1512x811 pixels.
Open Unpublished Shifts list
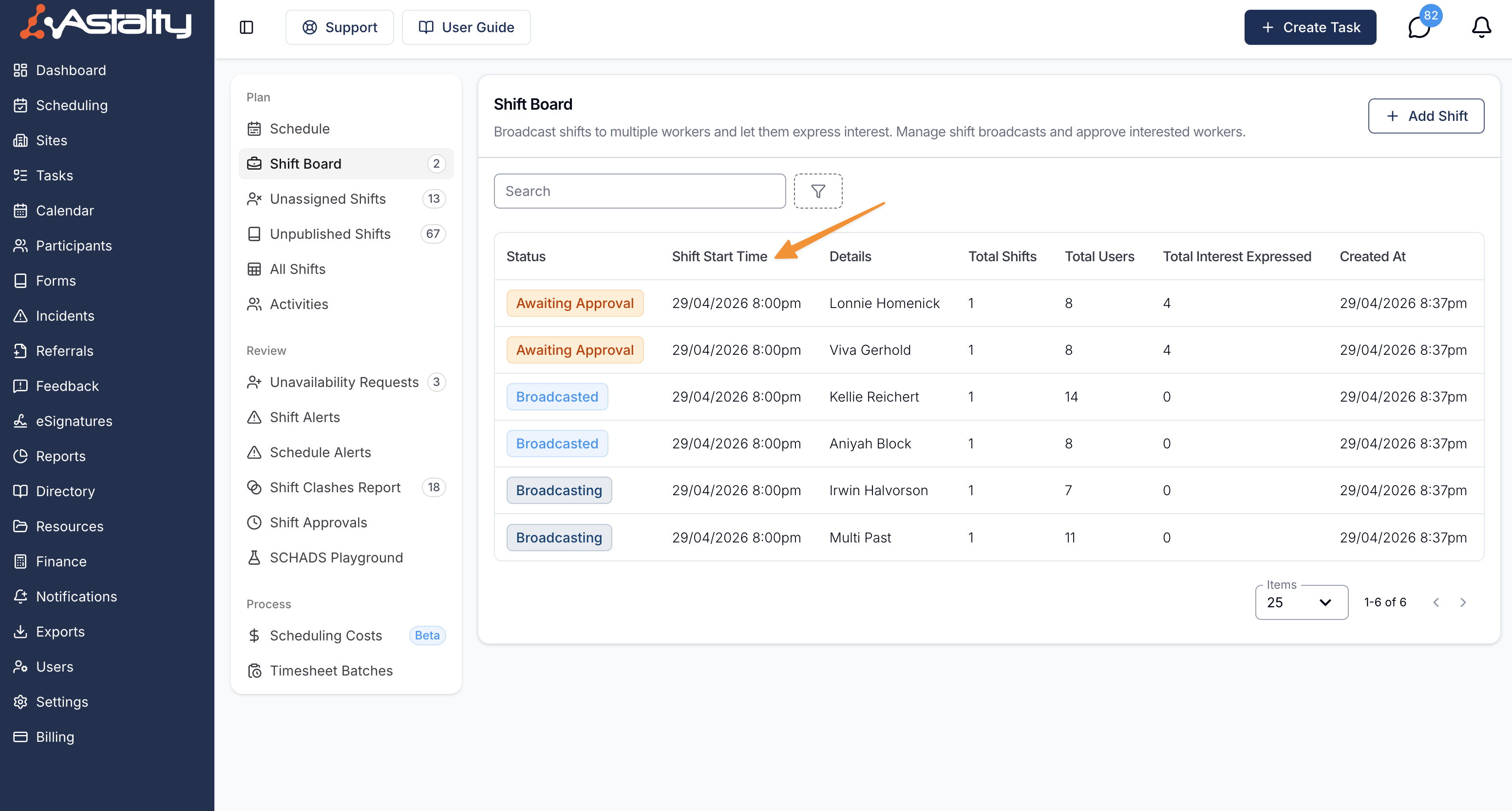pyautogui.click(x=346, y=234)
